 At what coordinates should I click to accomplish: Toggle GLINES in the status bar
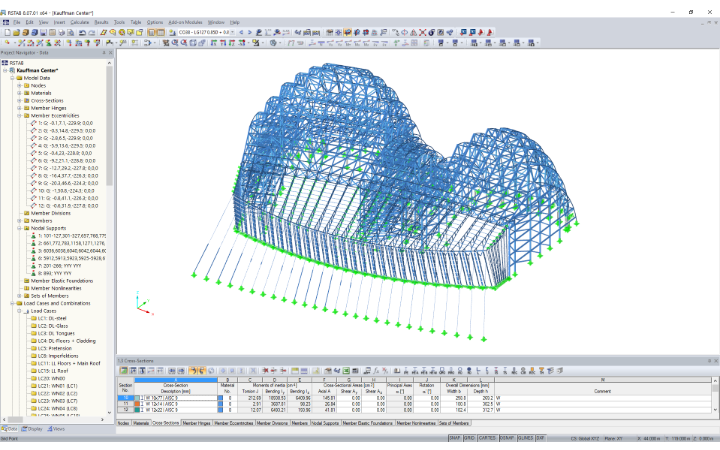pyautogui.click(x=525, y=439)
